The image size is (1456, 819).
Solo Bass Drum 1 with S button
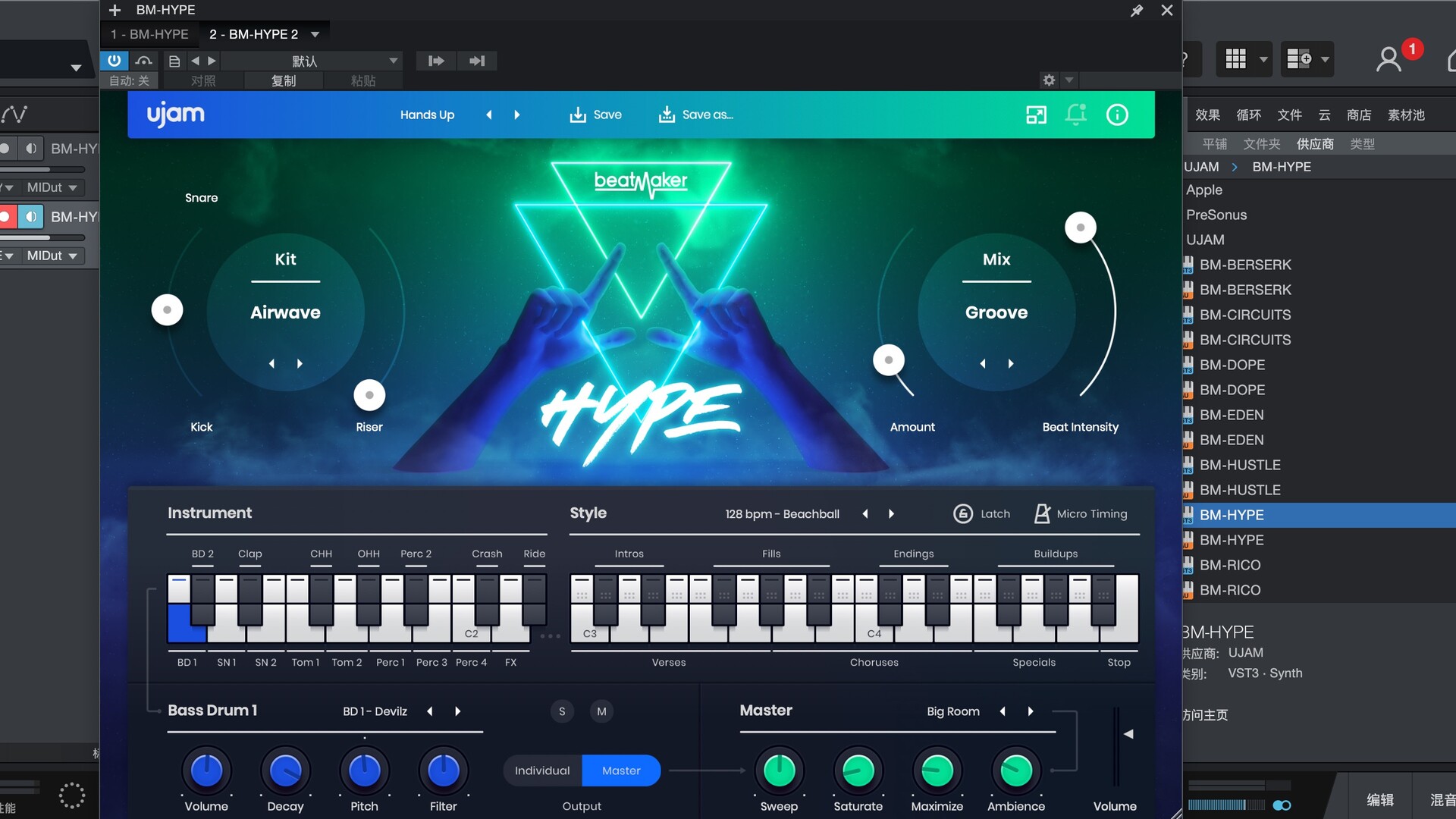pos(562,711)
